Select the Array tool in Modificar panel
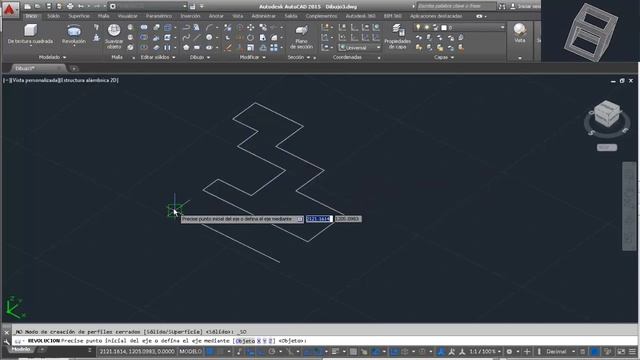 pyautogui.click(x=274, y=48)
